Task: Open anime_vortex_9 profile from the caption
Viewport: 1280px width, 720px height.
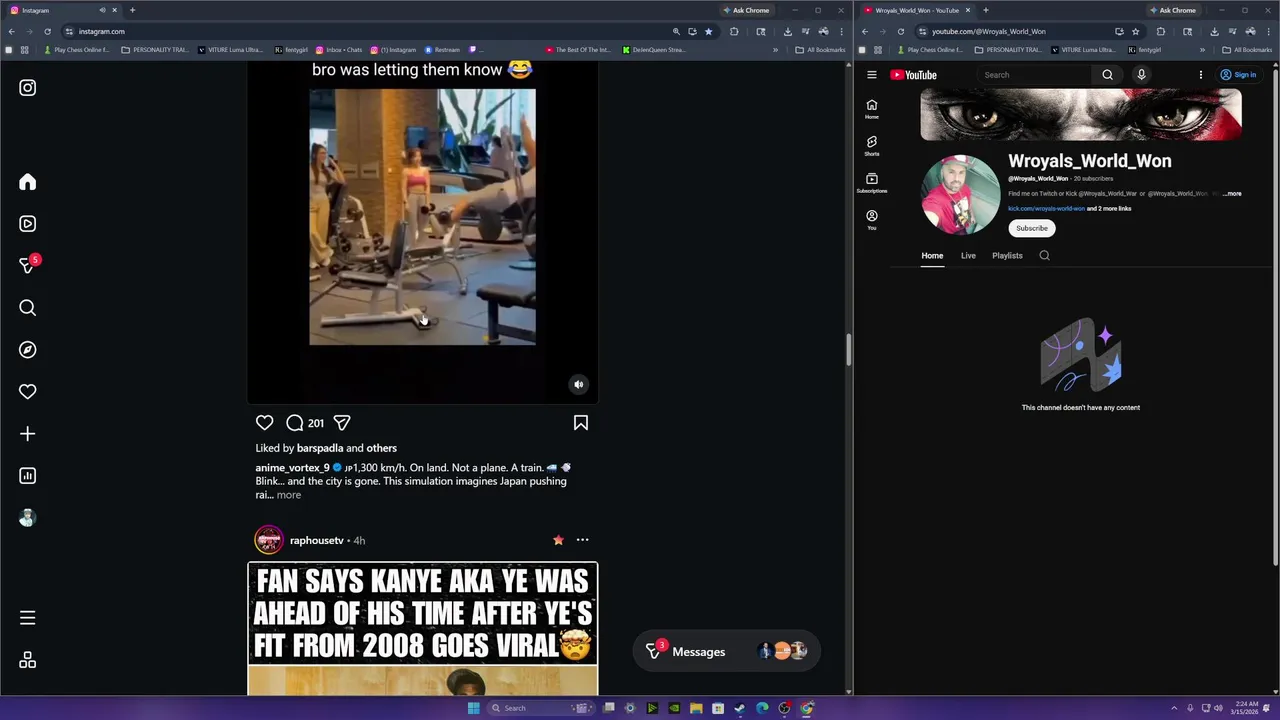Action: point(292,468)
